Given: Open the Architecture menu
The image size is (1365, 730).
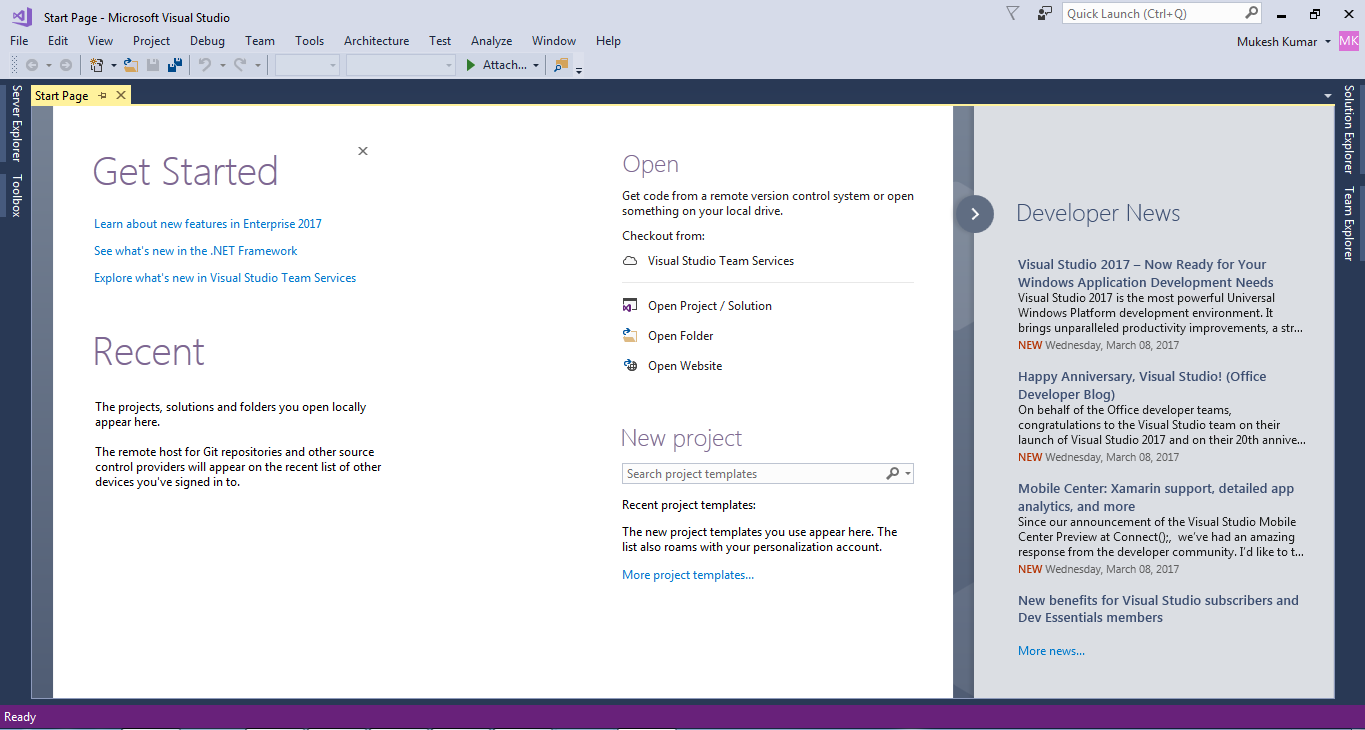Looking at the screenshot, I should click(376, 41).
